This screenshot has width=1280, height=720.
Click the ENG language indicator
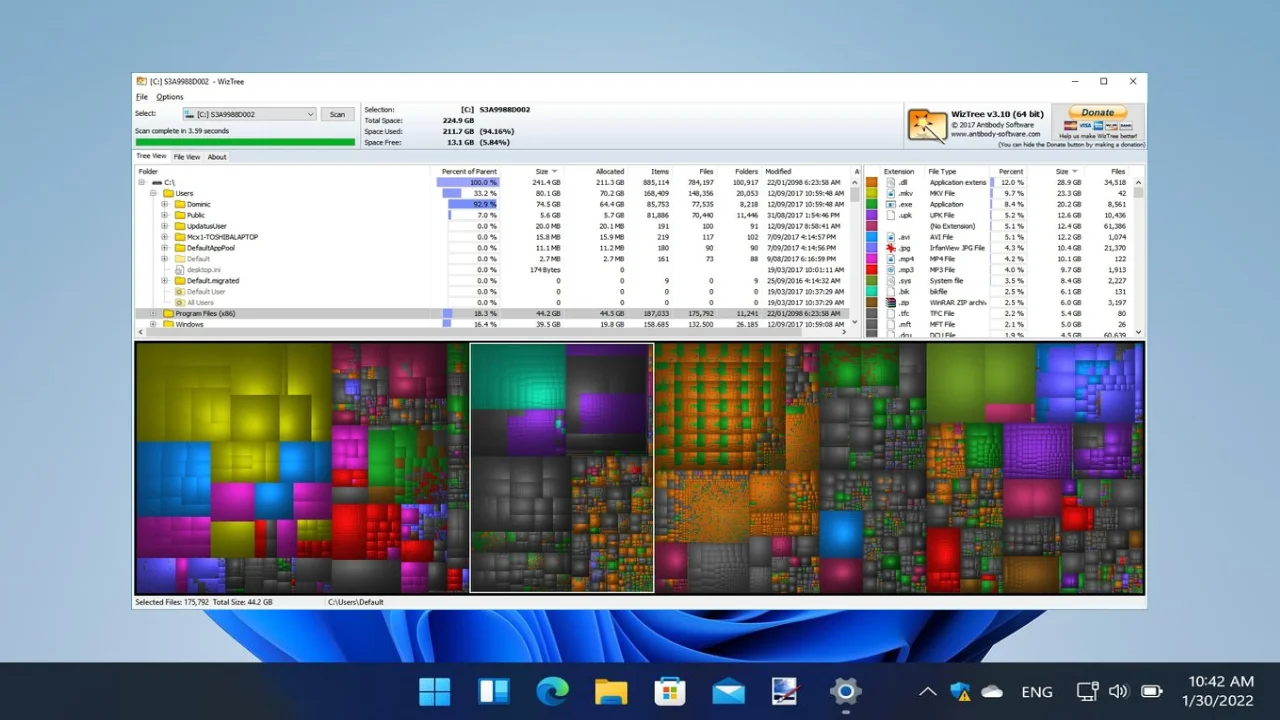coord(1037,691)
